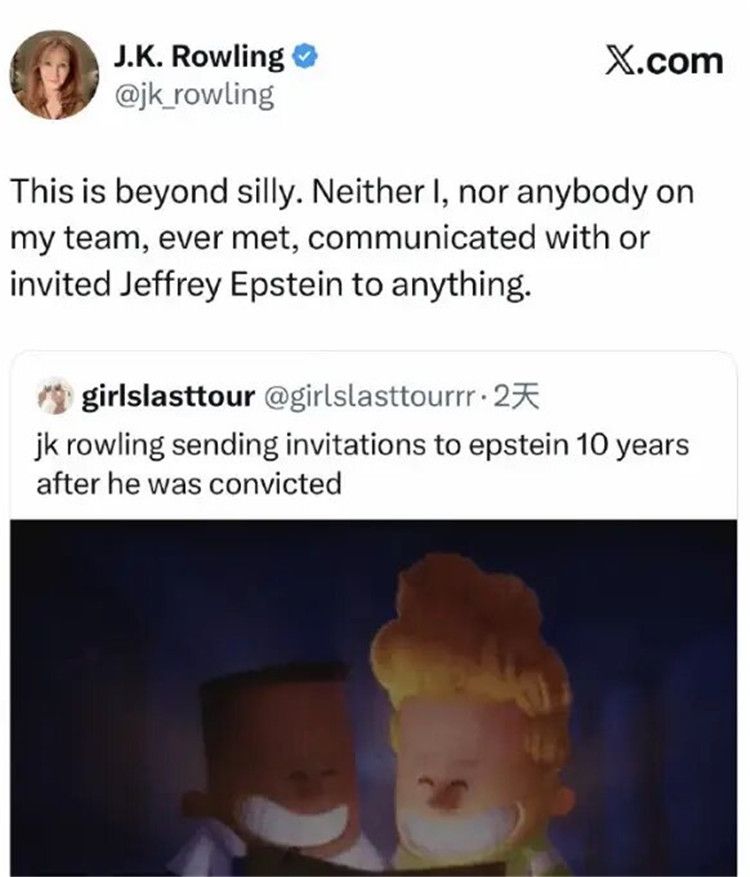Viewport: 750px width, 877px height.
Task: Click the profile avatar beside the @jk_rowling handle
Action: pyautogui.click(x=54, y=73)
